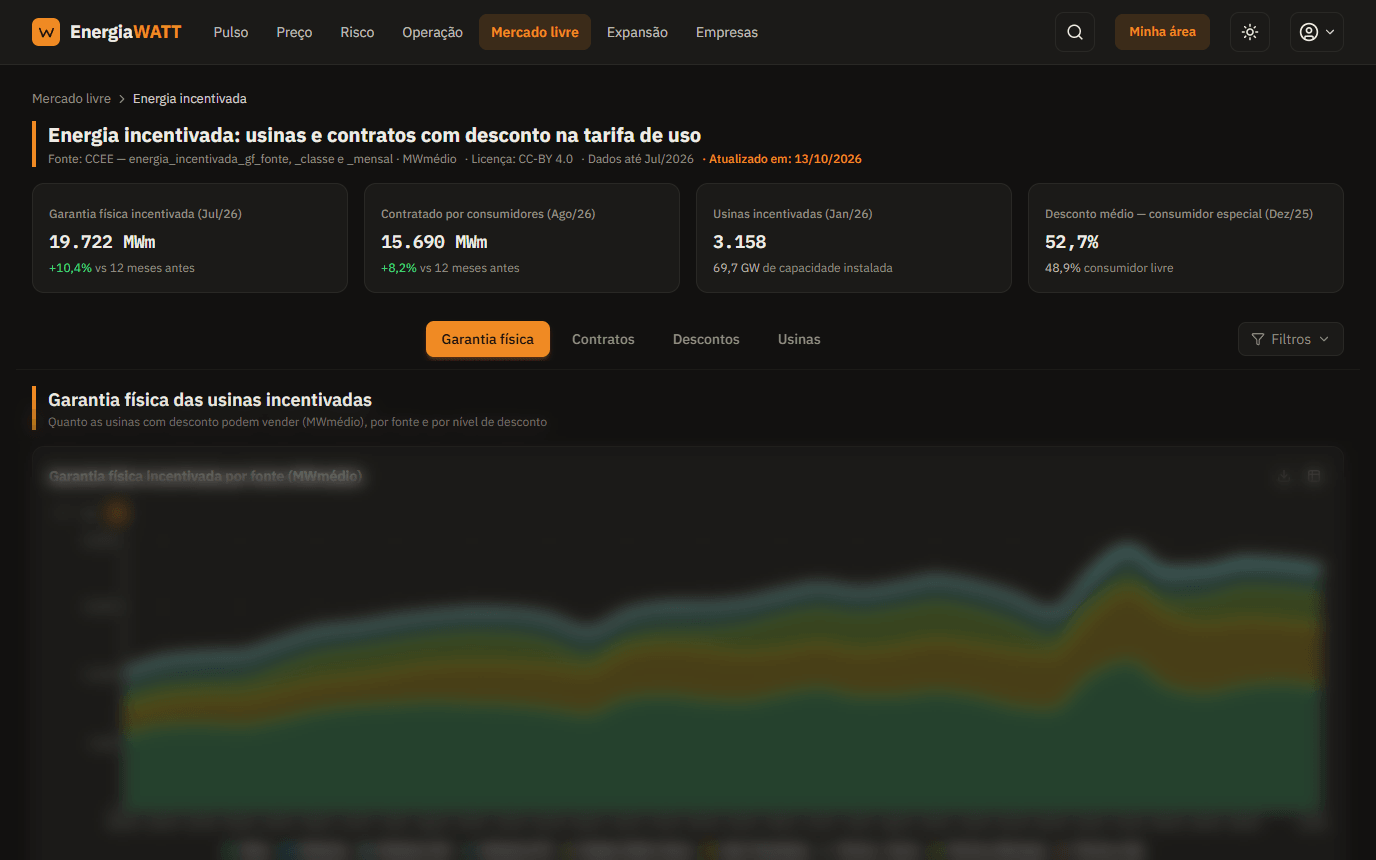
Task: Open the Usinas tab
Action: [x=799, y=339]
